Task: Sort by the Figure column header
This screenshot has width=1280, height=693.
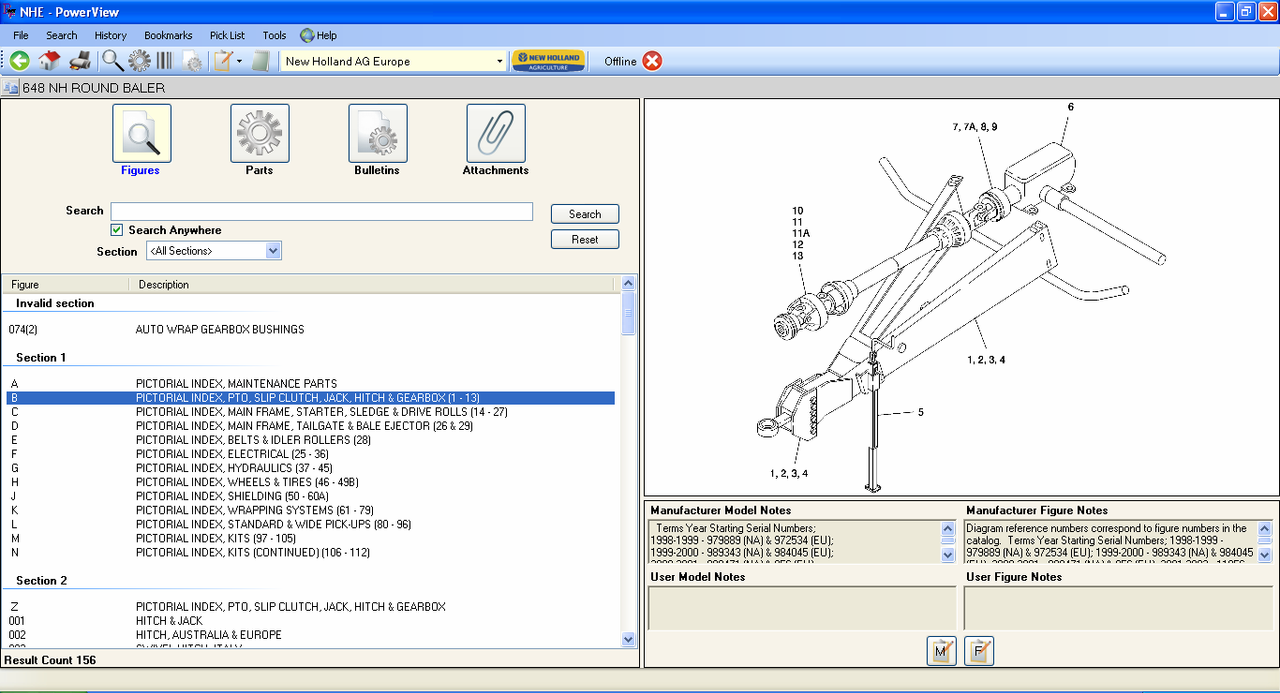Action: point(68,284)
